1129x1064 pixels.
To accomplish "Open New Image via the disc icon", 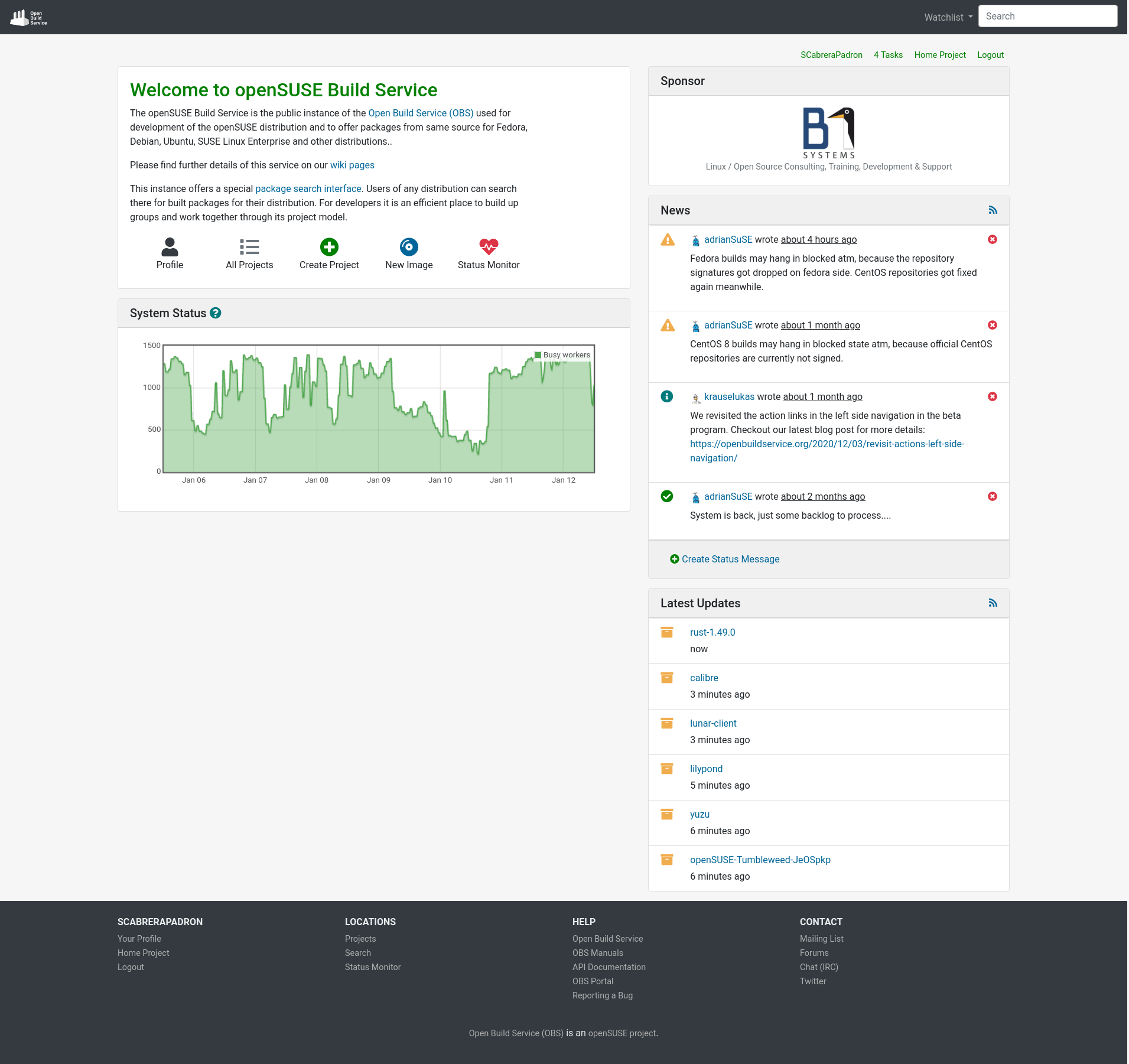I will 409,247.
